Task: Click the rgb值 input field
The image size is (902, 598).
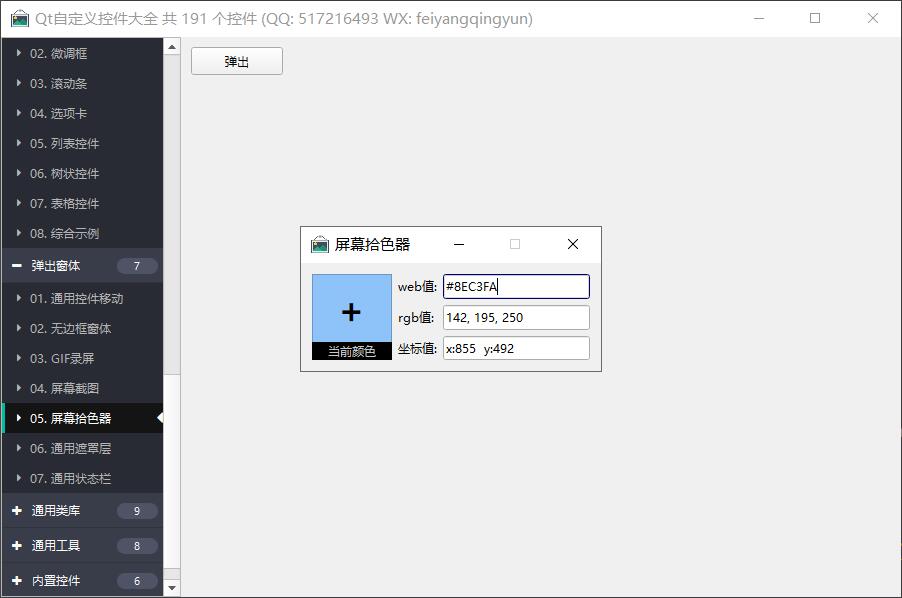Action: tap(516, 318)
